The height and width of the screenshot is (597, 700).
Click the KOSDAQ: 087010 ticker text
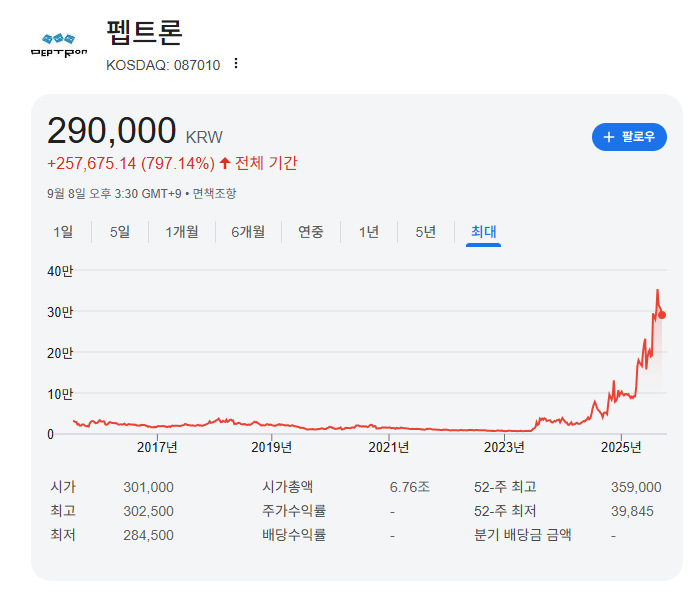tap(163, 65)
